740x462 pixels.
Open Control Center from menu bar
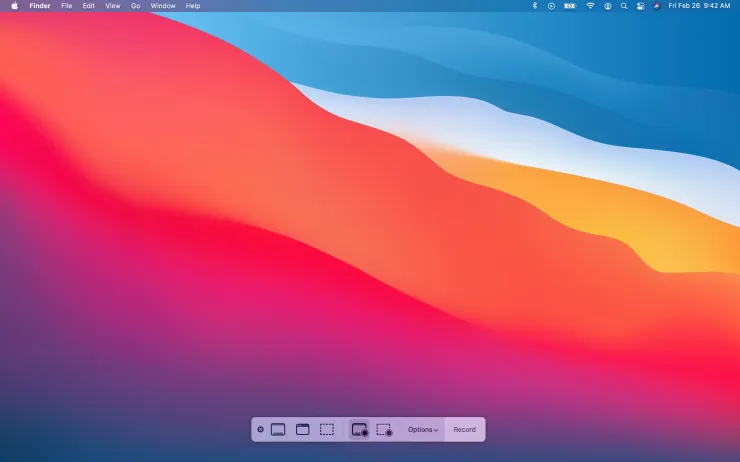point(641,6)
